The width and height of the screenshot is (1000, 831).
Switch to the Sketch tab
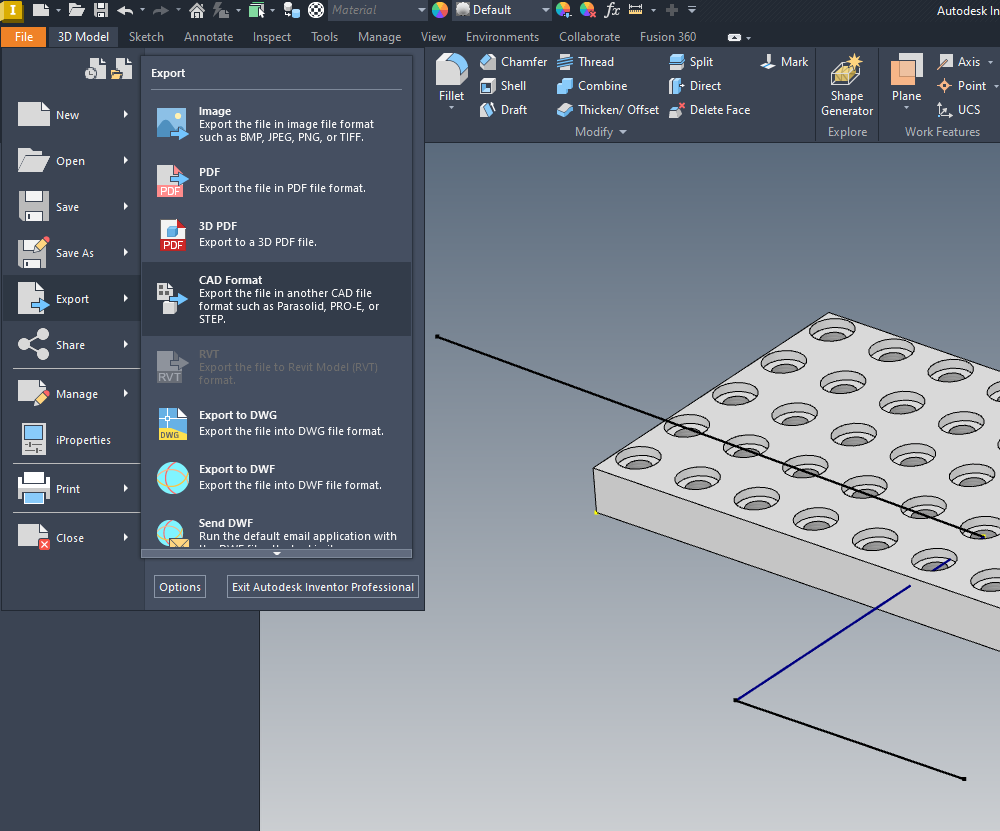146,37
